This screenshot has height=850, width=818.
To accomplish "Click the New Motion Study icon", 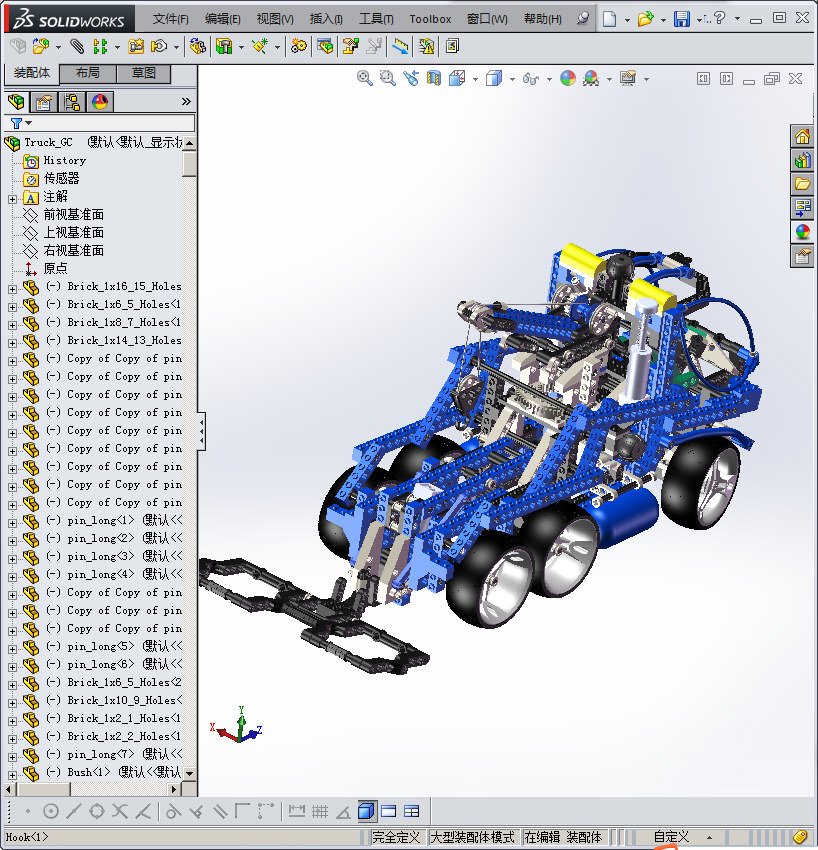I will 298,47.
